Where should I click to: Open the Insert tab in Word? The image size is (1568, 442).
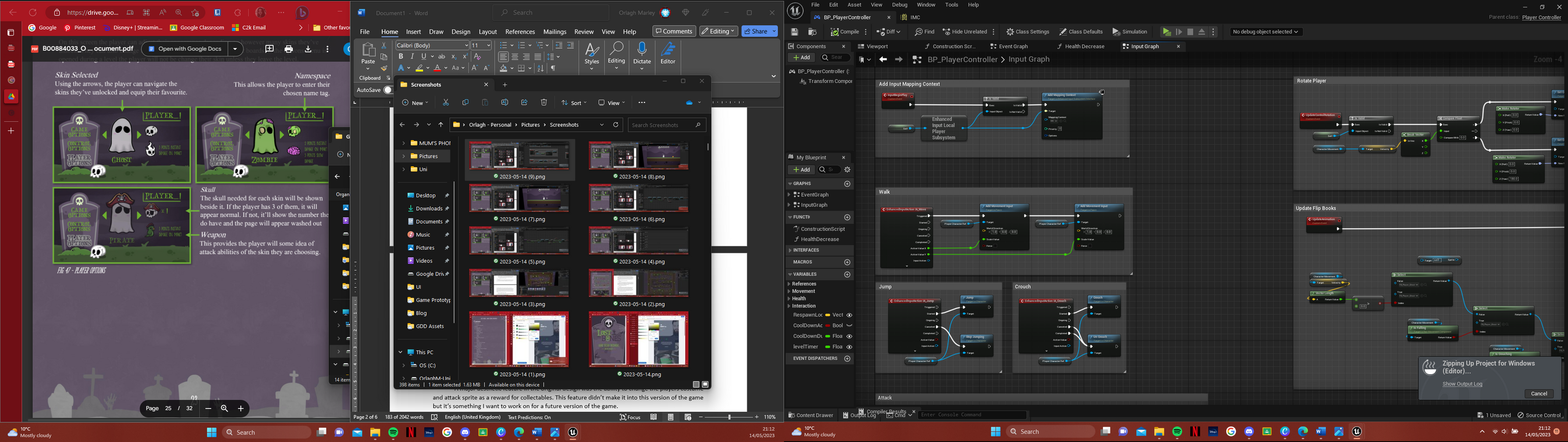[x=413, y=32]
